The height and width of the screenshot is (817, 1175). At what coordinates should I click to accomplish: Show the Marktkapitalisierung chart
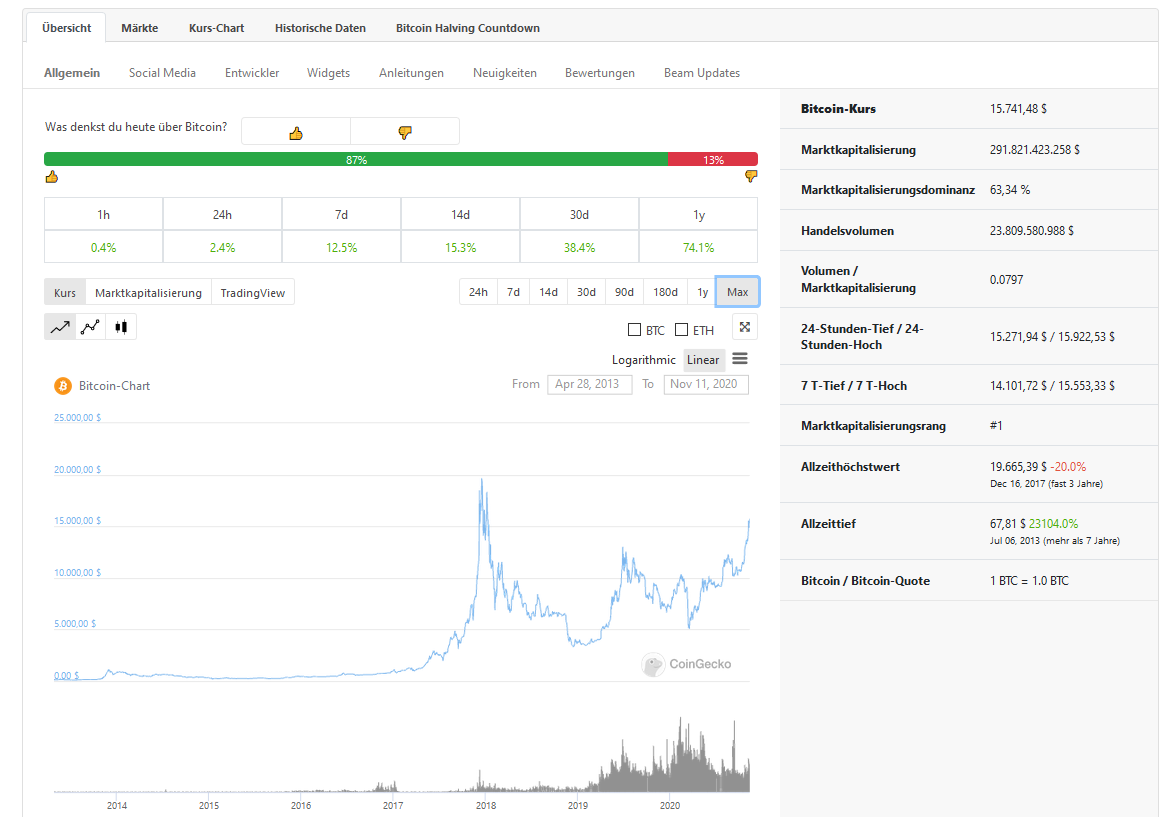tap(148, 292)
